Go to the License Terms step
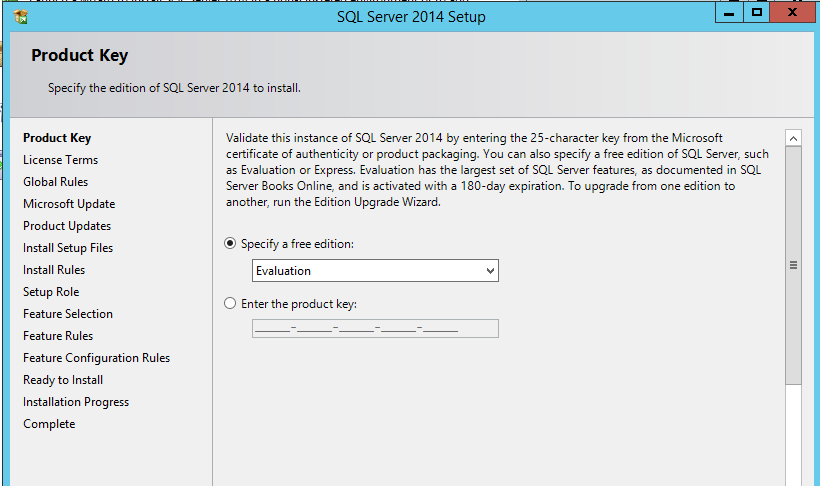The width and height of the screenshot is (820, 486). 60,160
